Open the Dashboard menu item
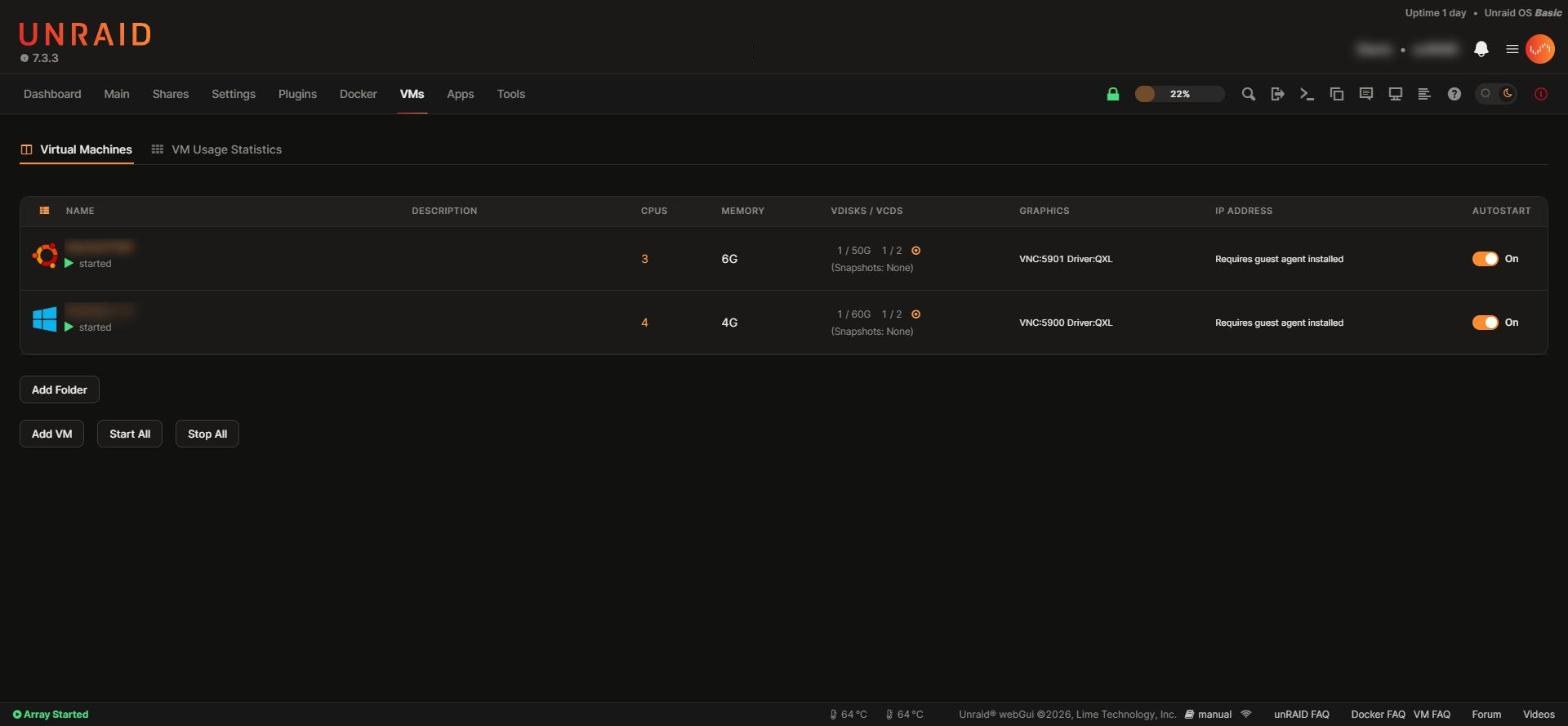Image resolution: width=1568 pixels, height=726 pixels. (52, 94)
